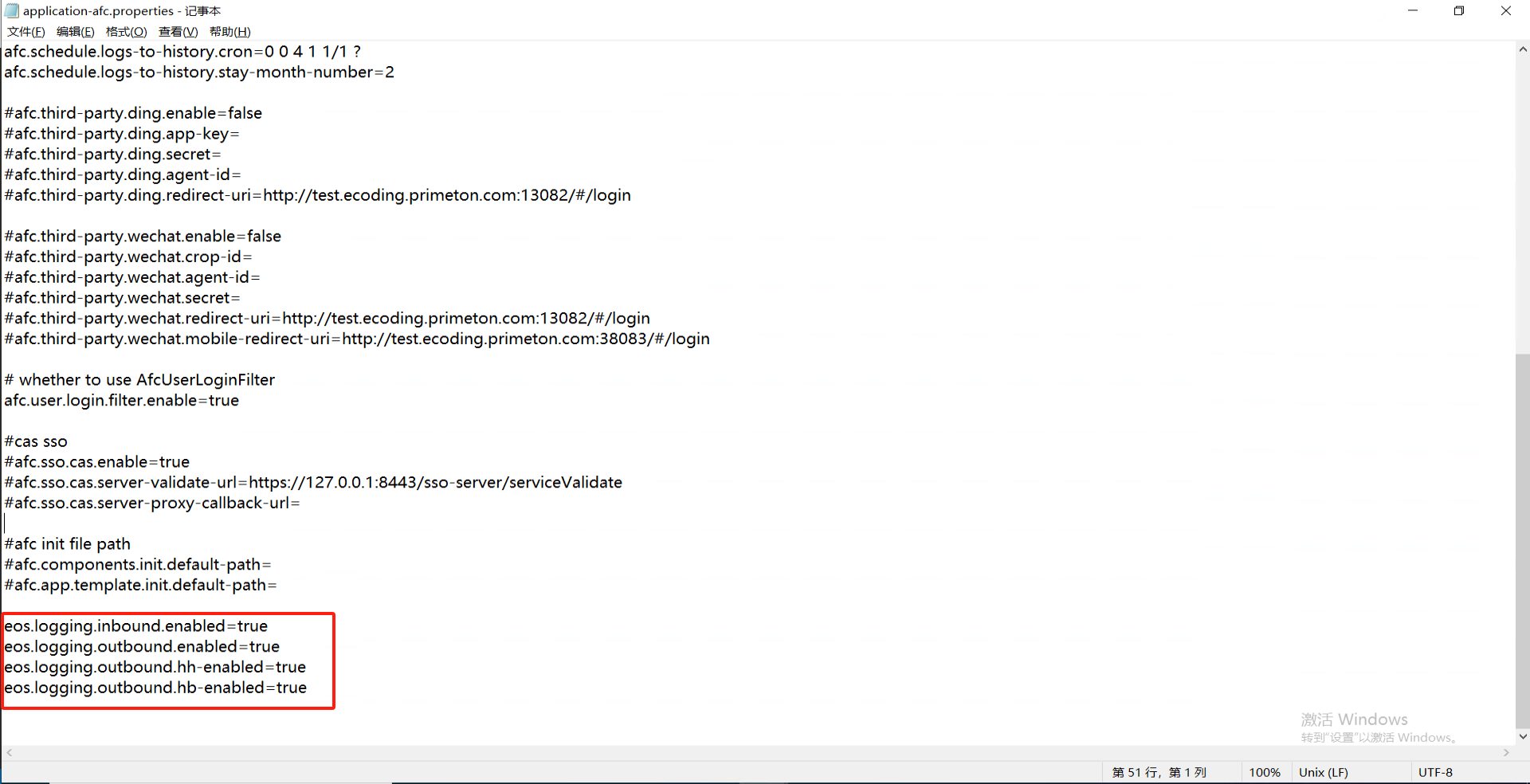Image resolution: width=1530 pixels, height=784 pixels.
Task: Expand the 格式(O) menu
Action: [x=127, y=32]
